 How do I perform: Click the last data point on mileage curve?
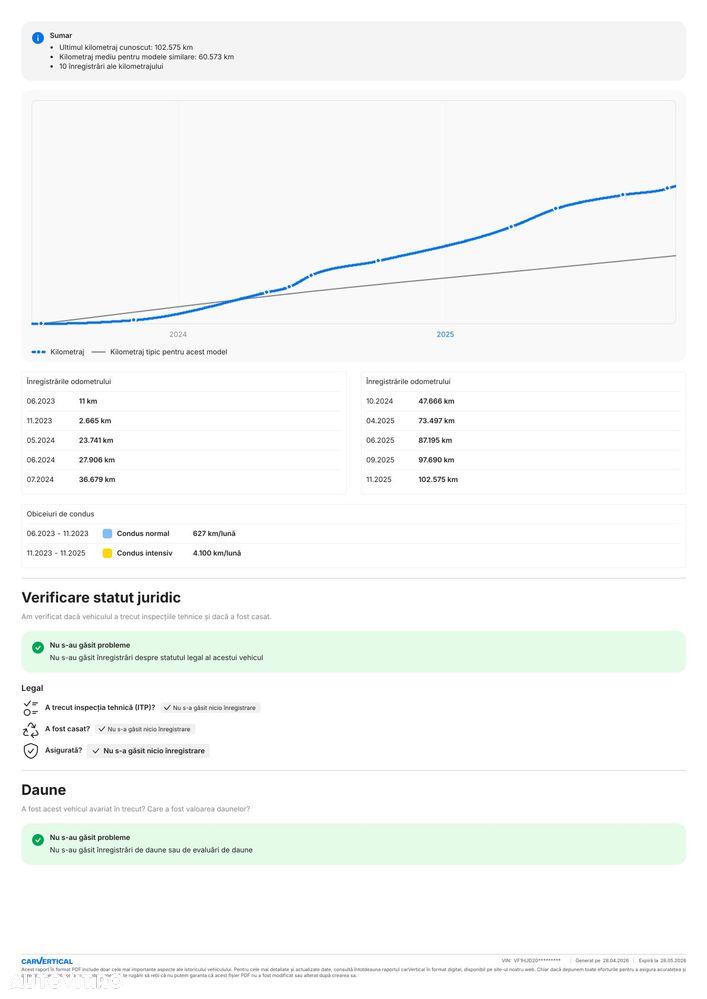667,188
